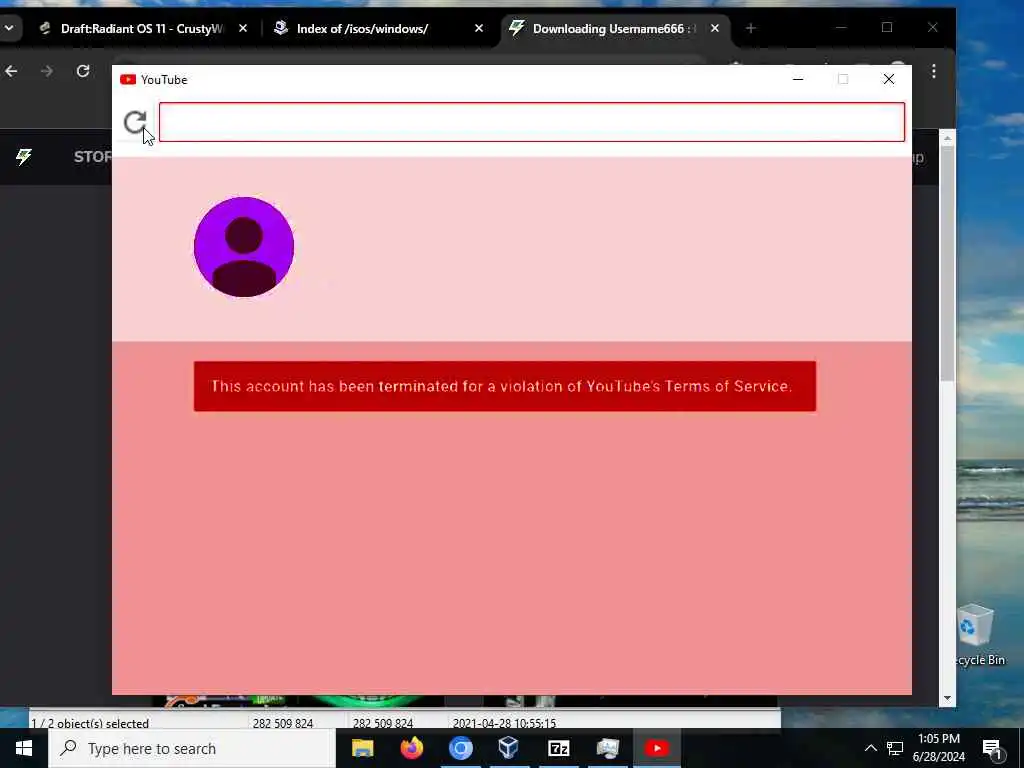This screenshot has height=768, width=1024.
Task: Click the Type here to search box
Action: point(191,748)
